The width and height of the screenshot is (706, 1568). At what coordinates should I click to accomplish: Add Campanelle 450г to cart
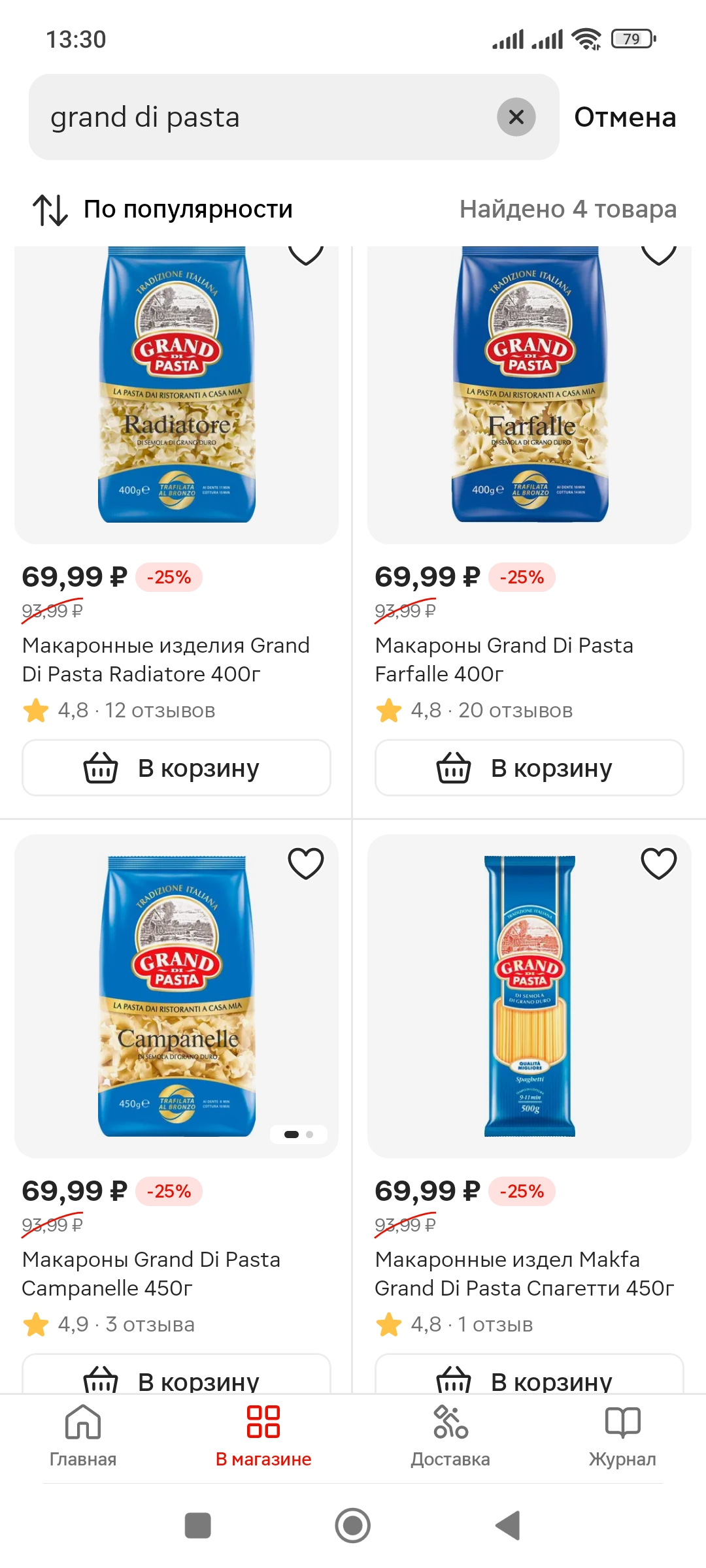pos(176,1373)
